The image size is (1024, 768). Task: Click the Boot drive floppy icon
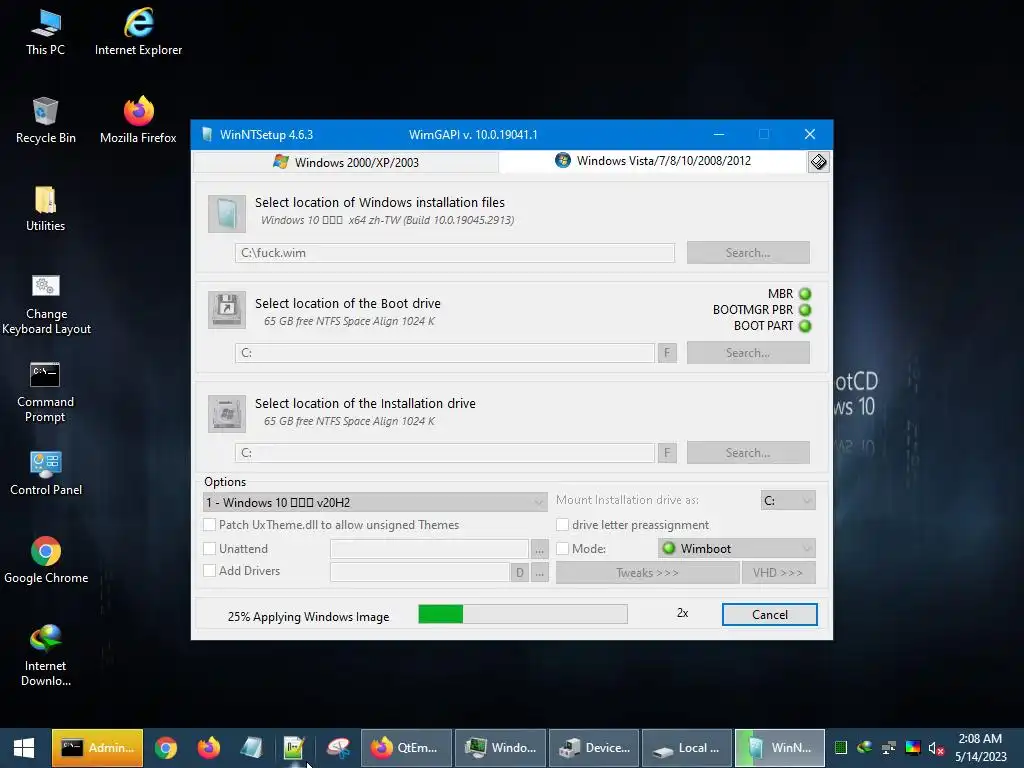(x=227, y=310)
